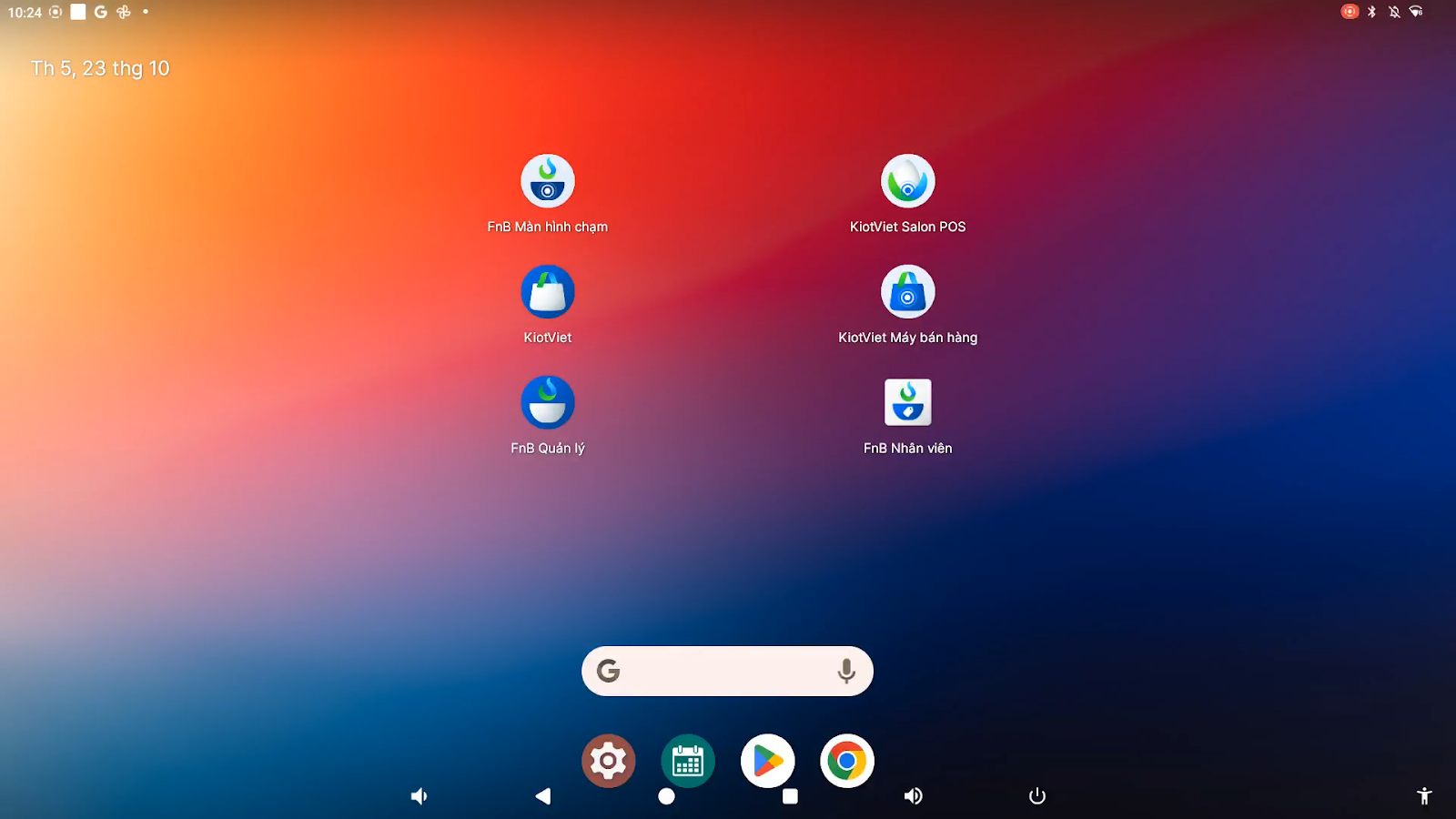Open Settings gear in the dock
The width and height of the screenshot is (1456, 819).
coord(608,761)
